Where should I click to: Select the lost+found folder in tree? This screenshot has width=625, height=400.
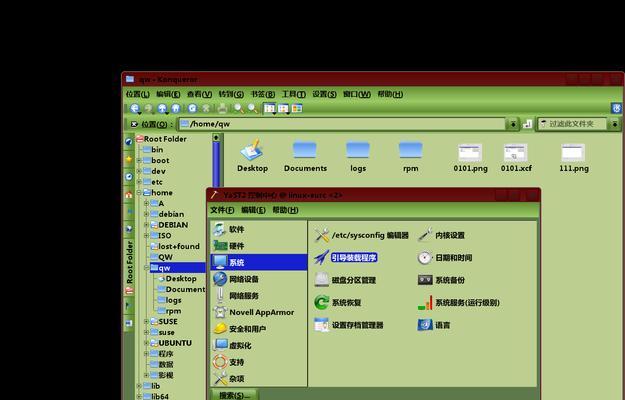178,246
